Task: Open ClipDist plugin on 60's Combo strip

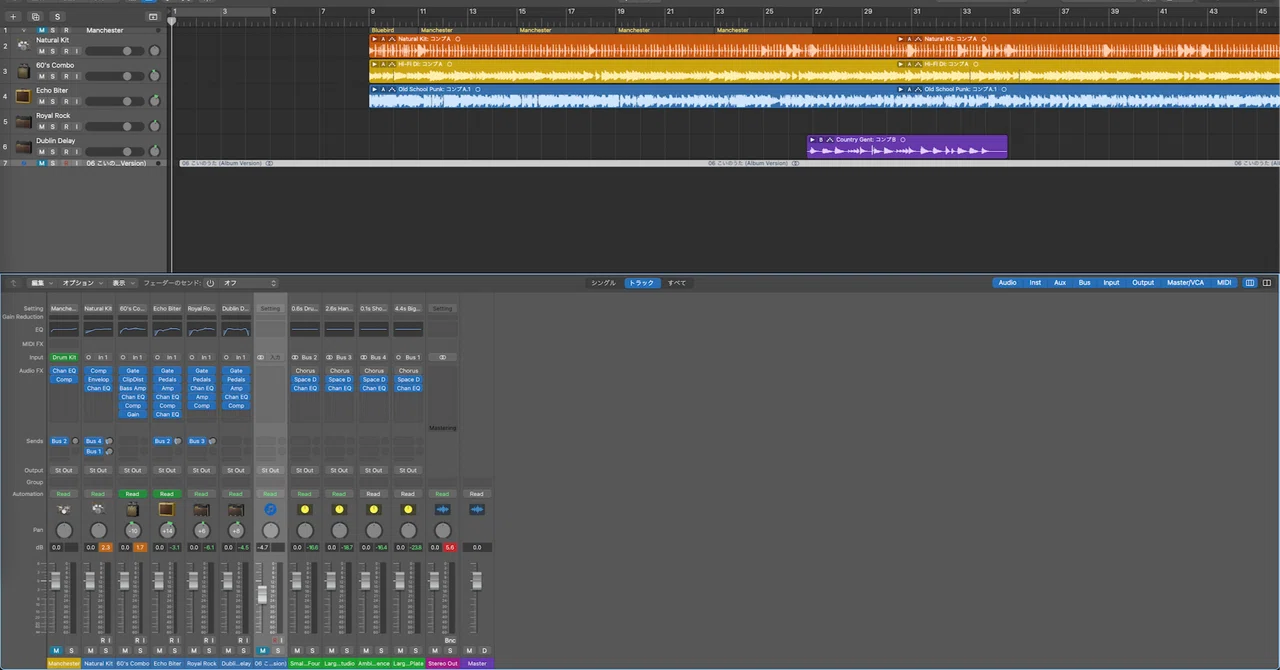Action: click(x=133, y=380)
